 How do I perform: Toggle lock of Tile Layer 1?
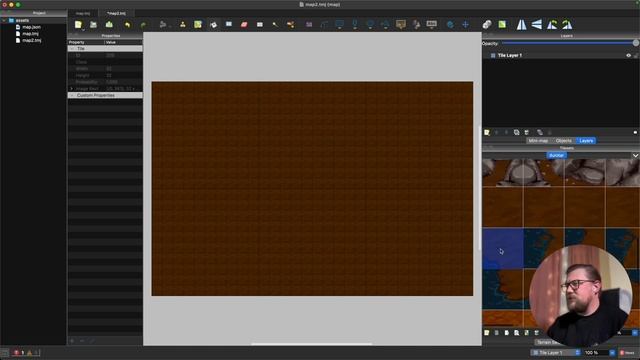(636, 56)
